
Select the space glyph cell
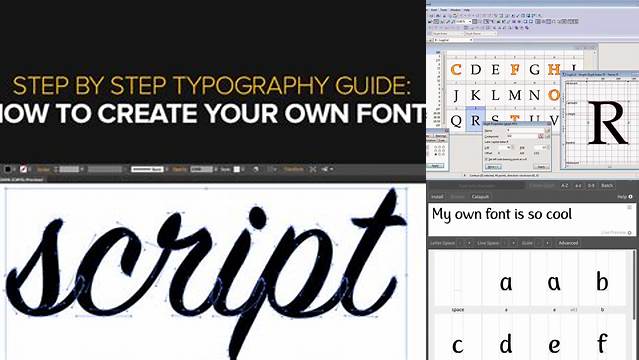pos(457,281)
